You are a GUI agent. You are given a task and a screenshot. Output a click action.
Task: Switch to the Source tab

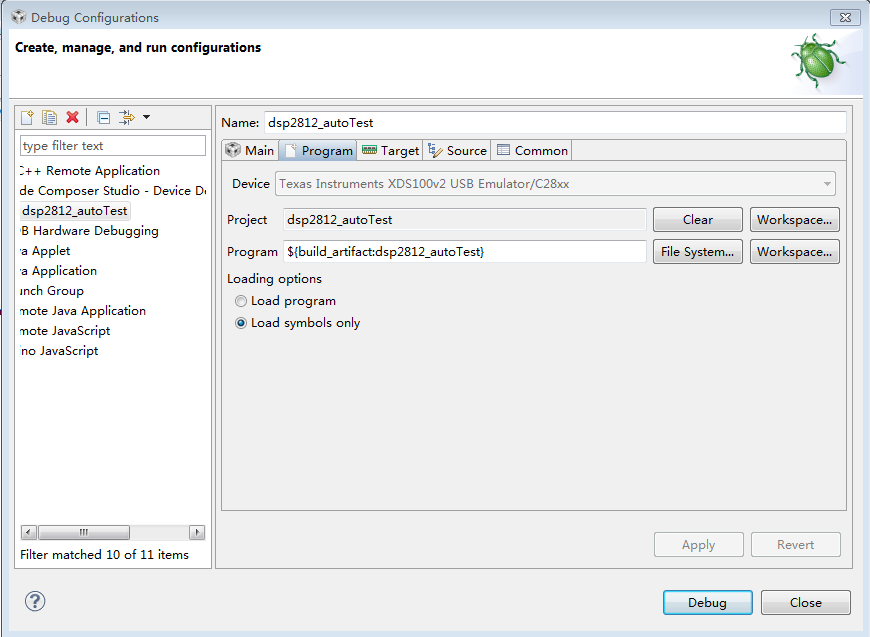[x=457, y=151]
